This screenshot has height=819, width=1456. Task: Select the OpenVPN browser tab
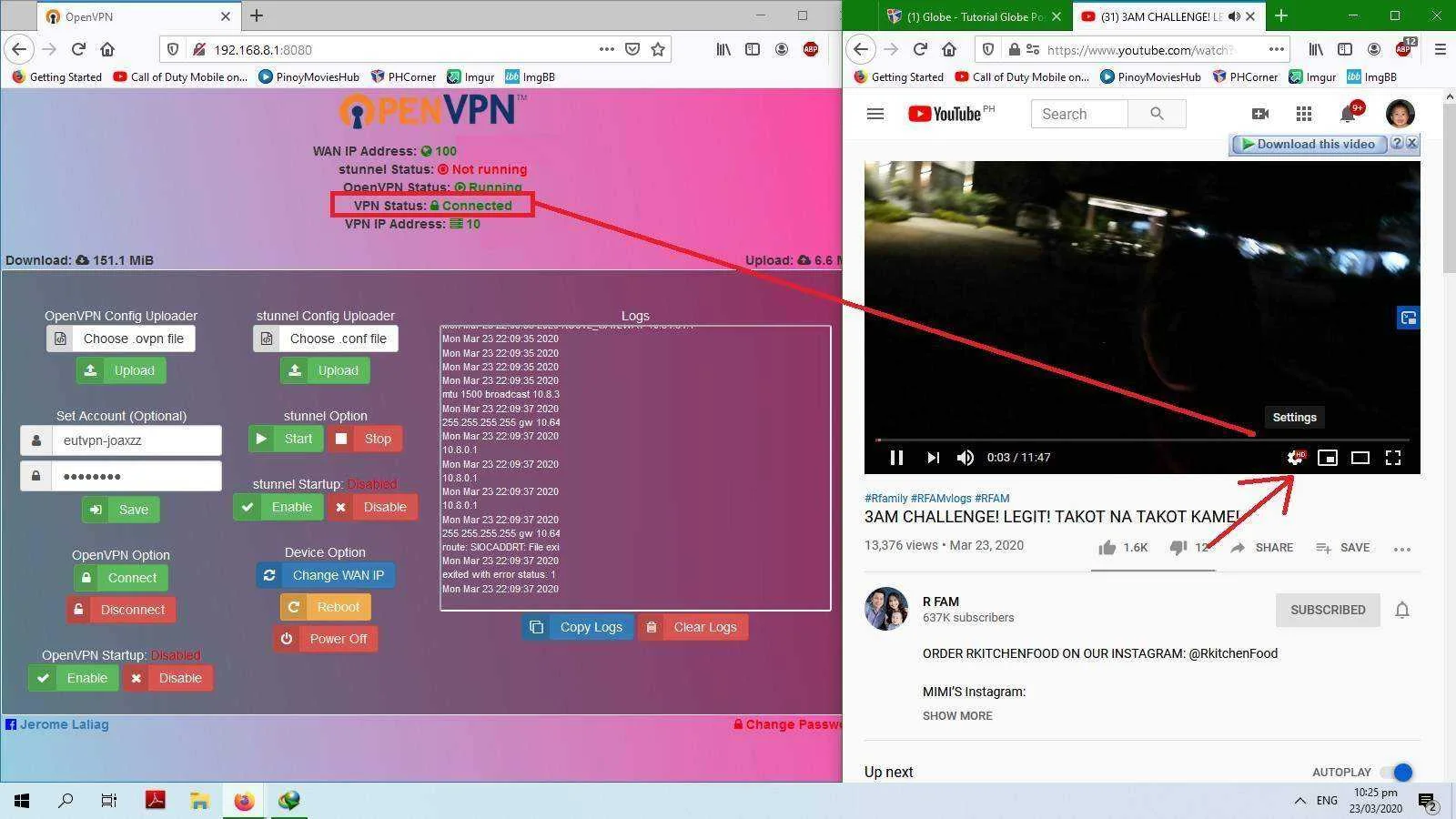[x=136, y=16]
